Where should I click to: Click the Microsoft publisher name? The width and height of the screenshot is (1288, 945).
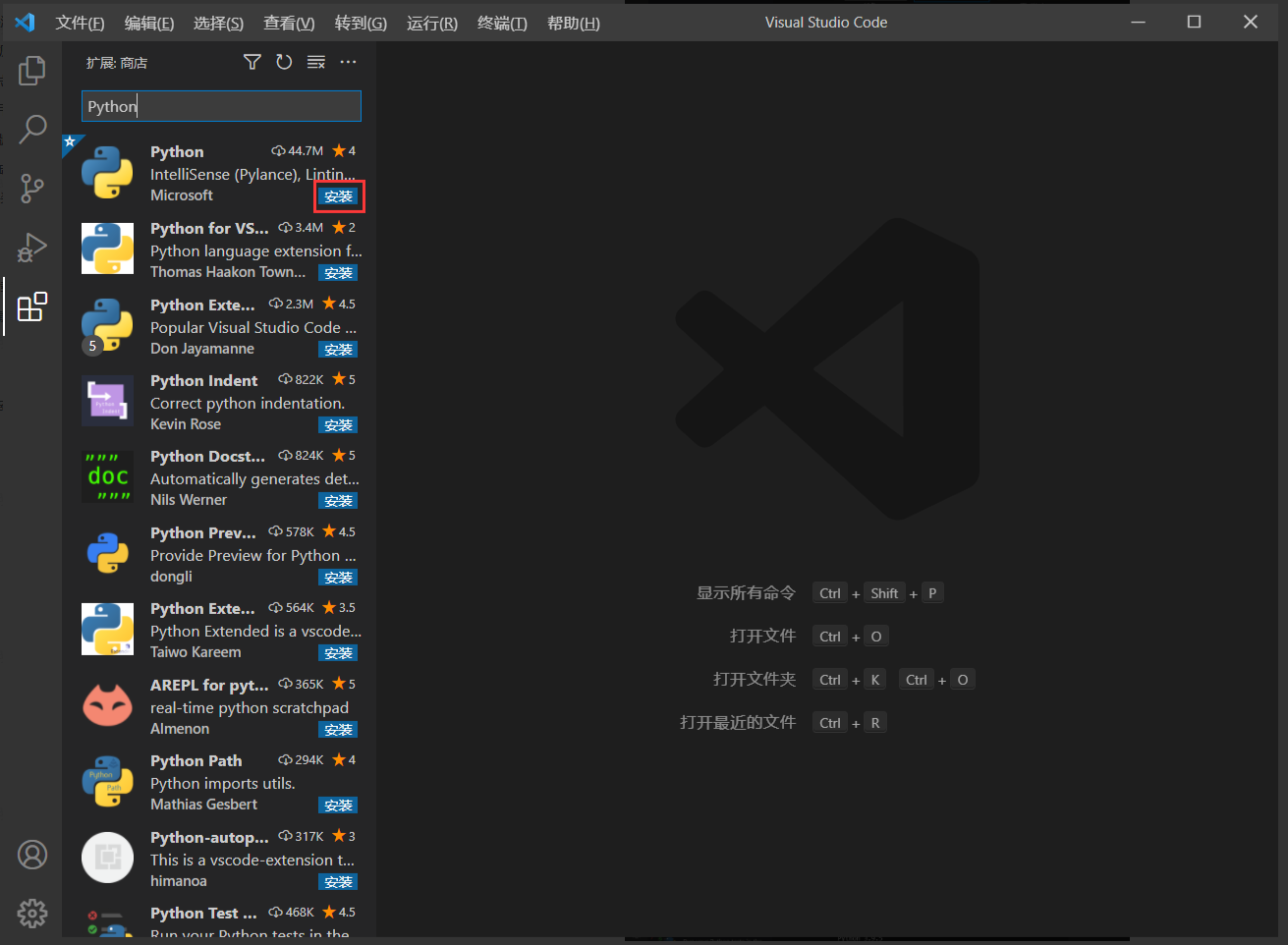(182, 195)
